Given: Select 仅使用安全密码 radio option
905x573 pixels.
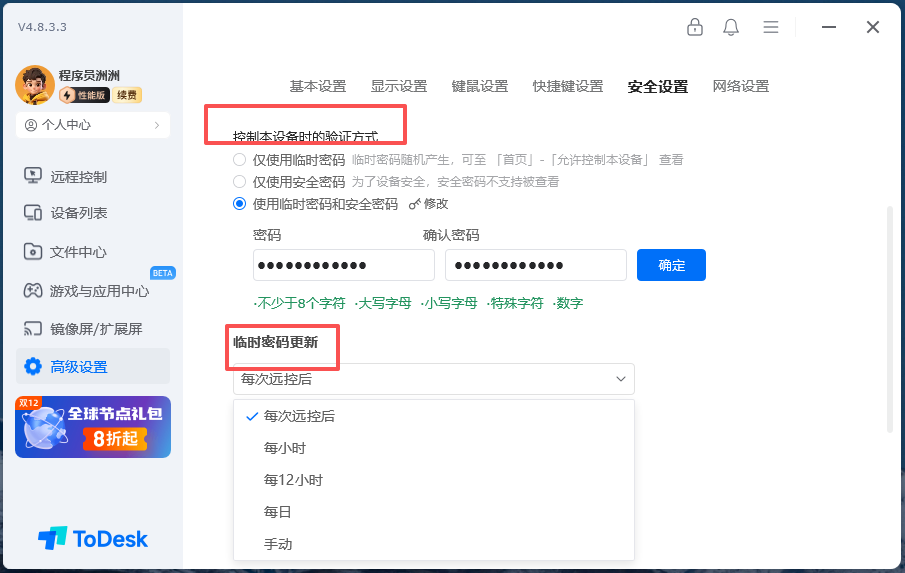Looking at the screenshot, I should 239,182.
